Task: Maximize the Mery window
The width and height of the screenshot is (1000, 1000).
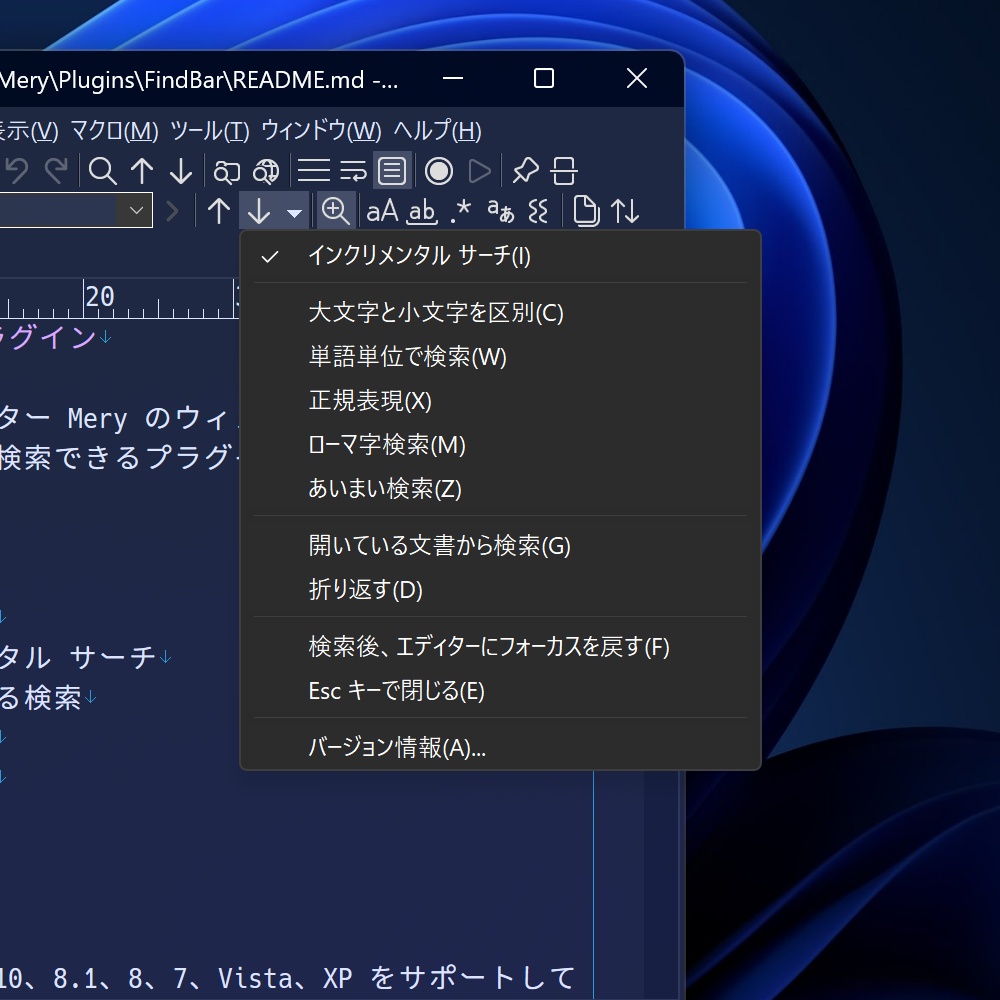Action: 543,78
